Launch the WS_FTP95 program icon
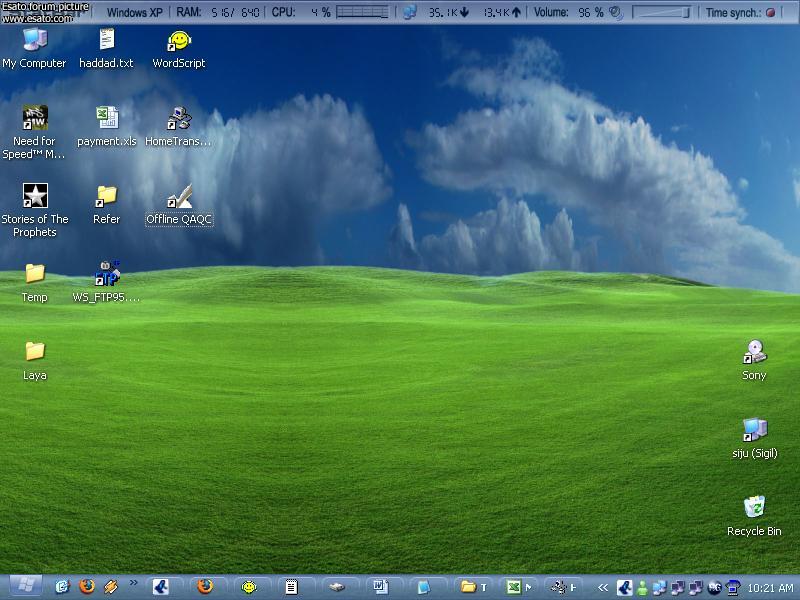The width and height of the screenshot is (800, 600). coord(106,274)
